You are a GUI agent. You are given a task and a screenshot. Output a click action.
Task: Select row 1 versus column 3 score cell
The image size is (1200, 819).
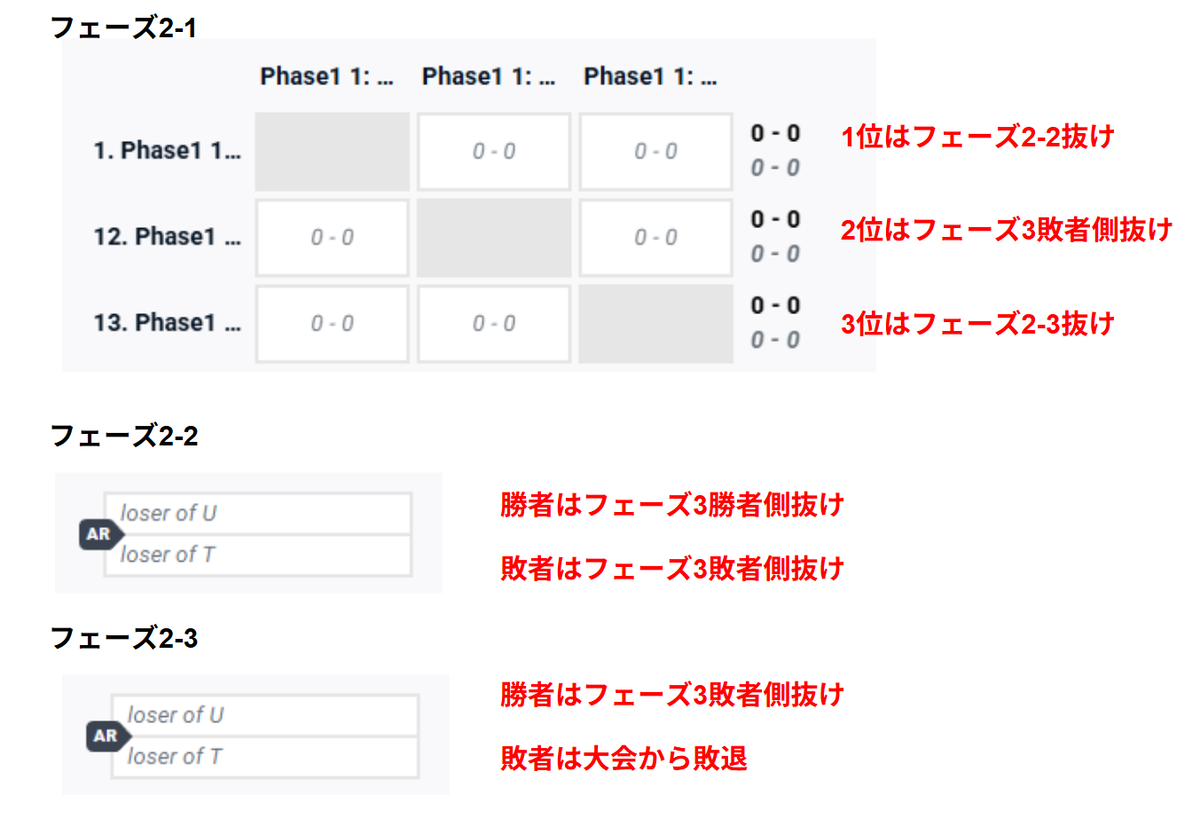tap(656, 152)
